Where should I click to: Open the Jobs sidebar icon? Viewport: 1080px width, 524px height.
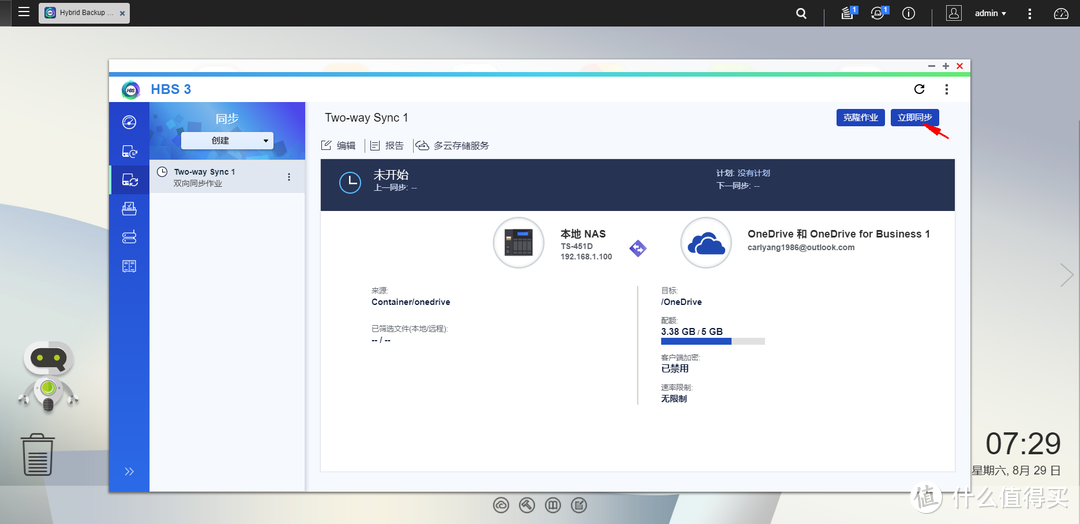tap(129, 208)
